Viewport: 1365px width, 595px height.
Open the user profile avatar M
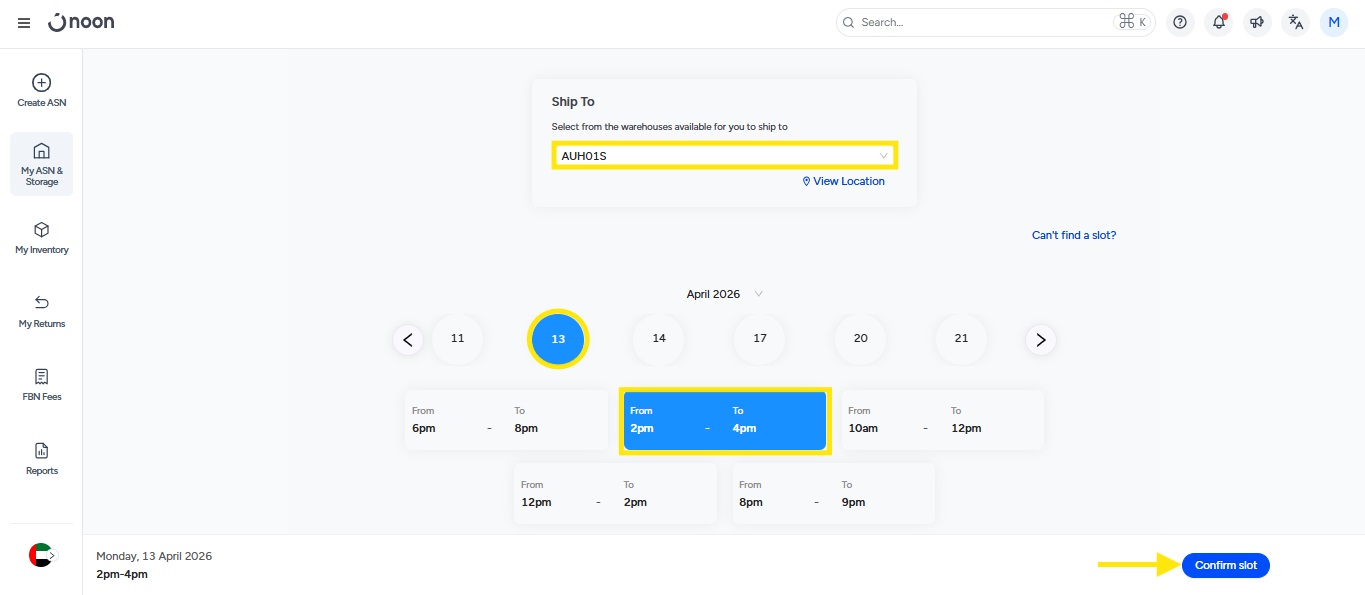[1334, 22]
